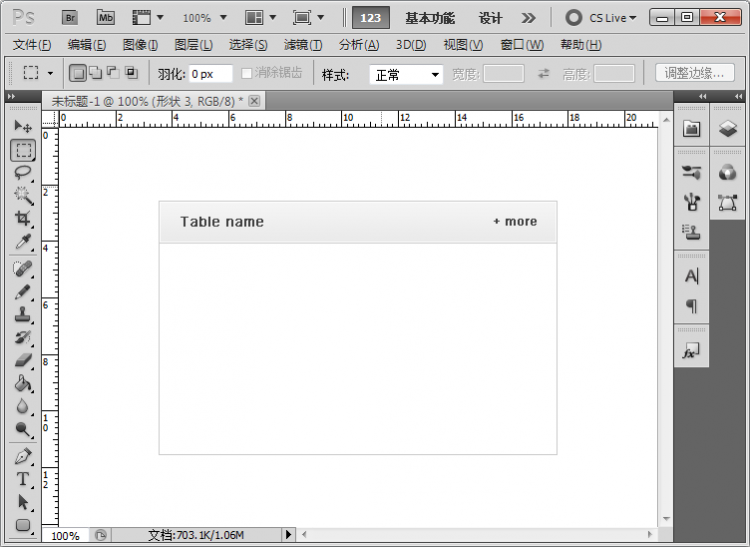Select the Crop tool

coord(22,218)
